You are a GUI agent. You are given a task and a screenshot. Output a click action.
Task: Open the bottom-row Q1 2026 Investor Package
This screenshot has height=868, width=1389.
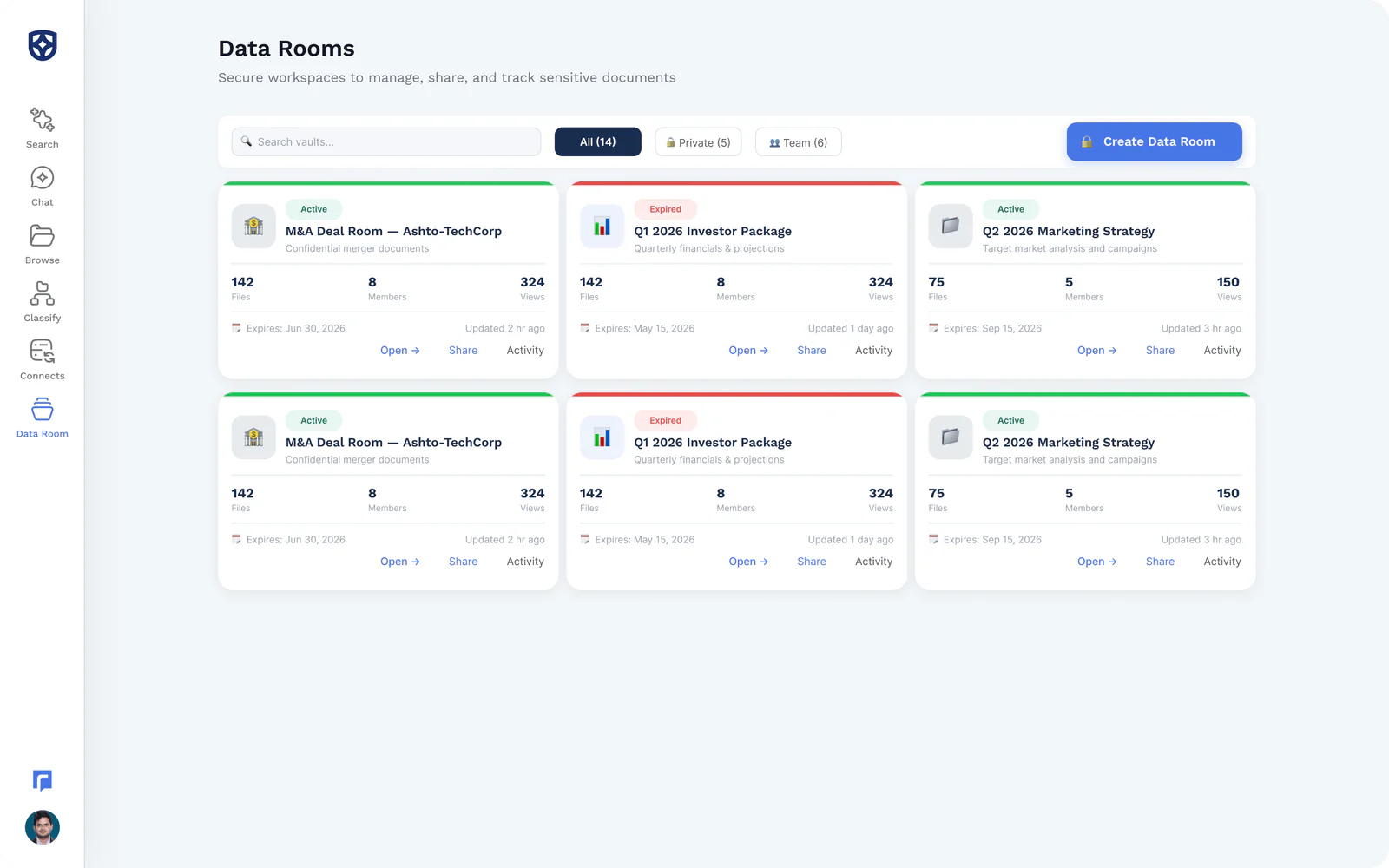(x=748, y=562)
